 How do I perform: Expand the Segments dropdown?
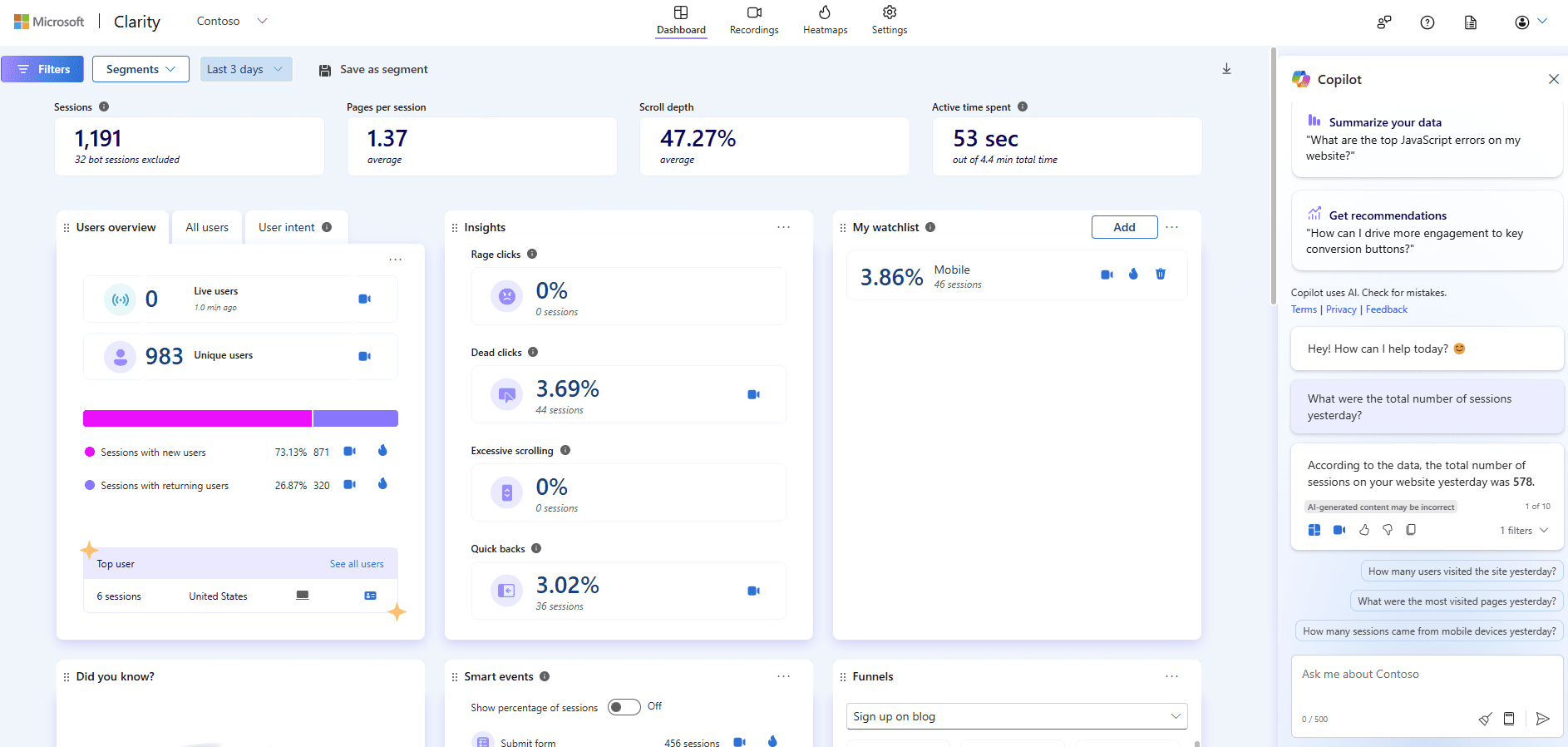(x=141, y=69)
